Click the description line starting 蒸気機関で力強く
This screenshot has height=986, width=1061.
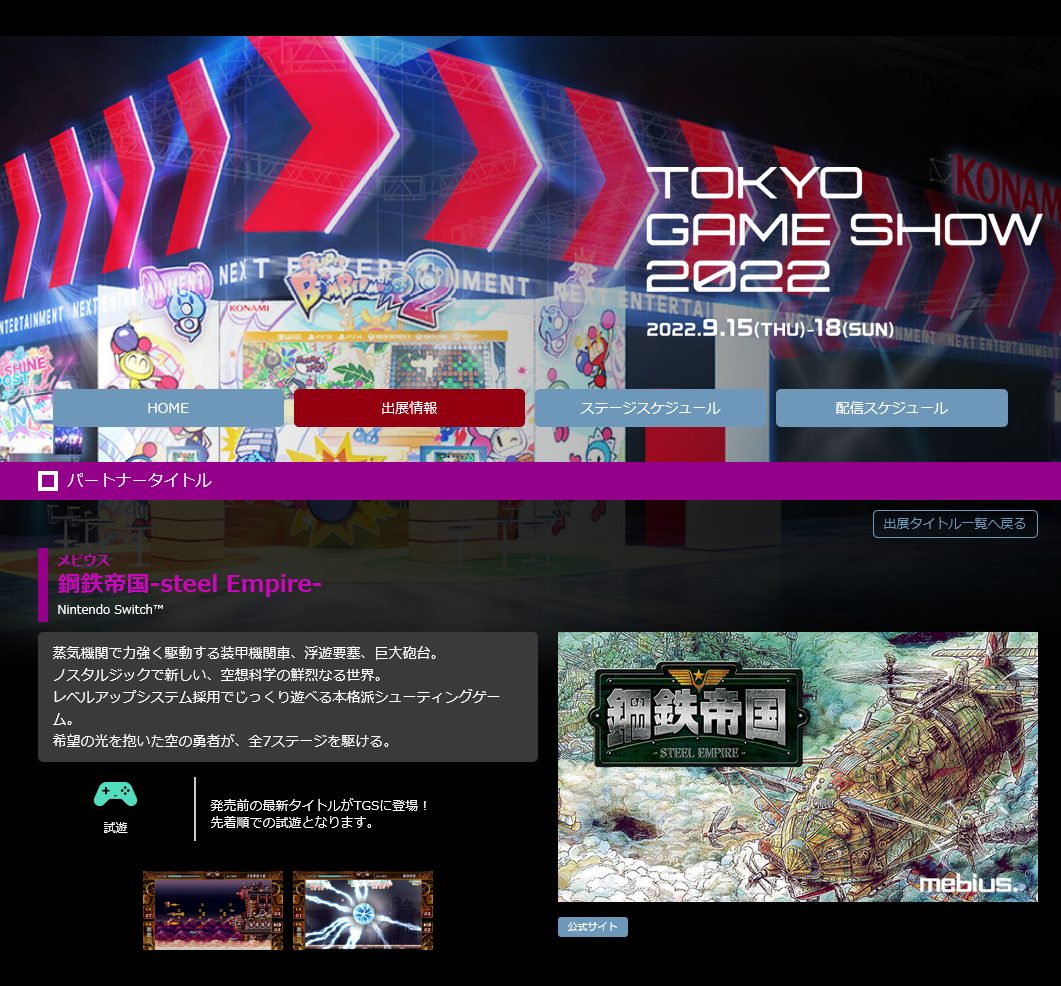tap(248, 653)
